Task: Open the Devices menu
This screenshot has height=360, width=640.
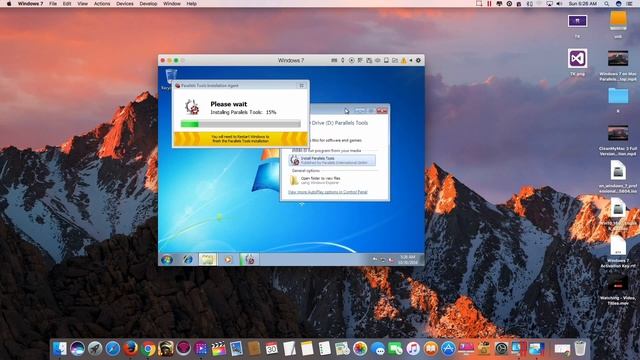Action: [125, 4]
